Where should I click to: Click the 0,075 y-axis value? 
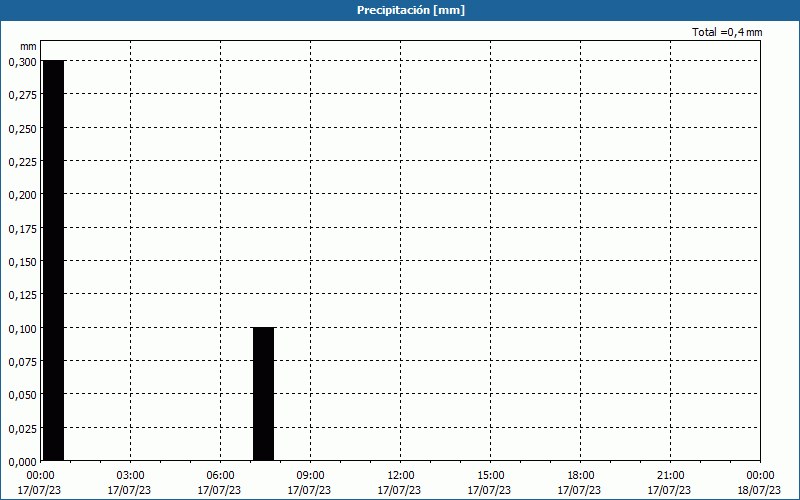pyautogui.click(x=22, y=362)
